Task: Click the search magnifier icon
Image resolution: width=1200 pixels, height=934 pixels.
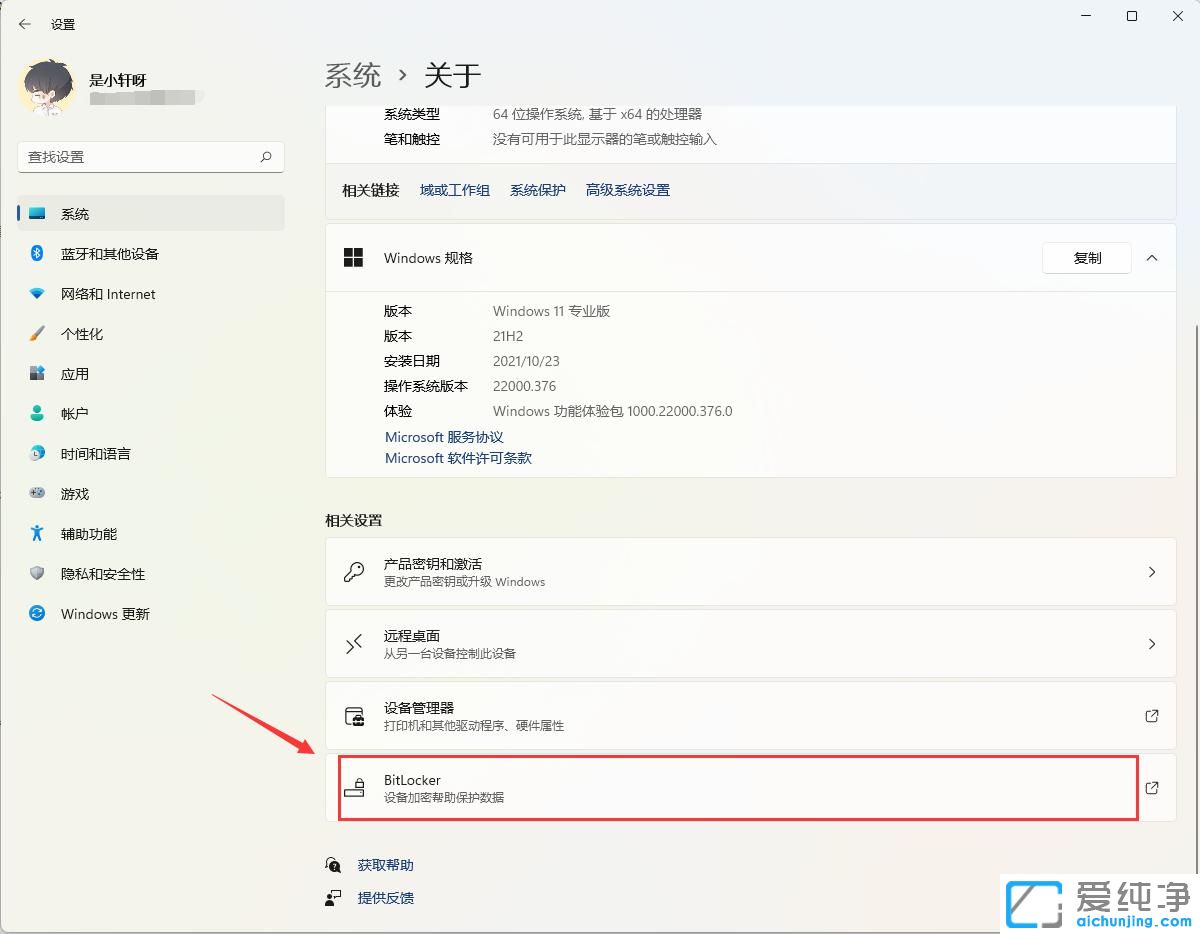Action: pos(266,157)
